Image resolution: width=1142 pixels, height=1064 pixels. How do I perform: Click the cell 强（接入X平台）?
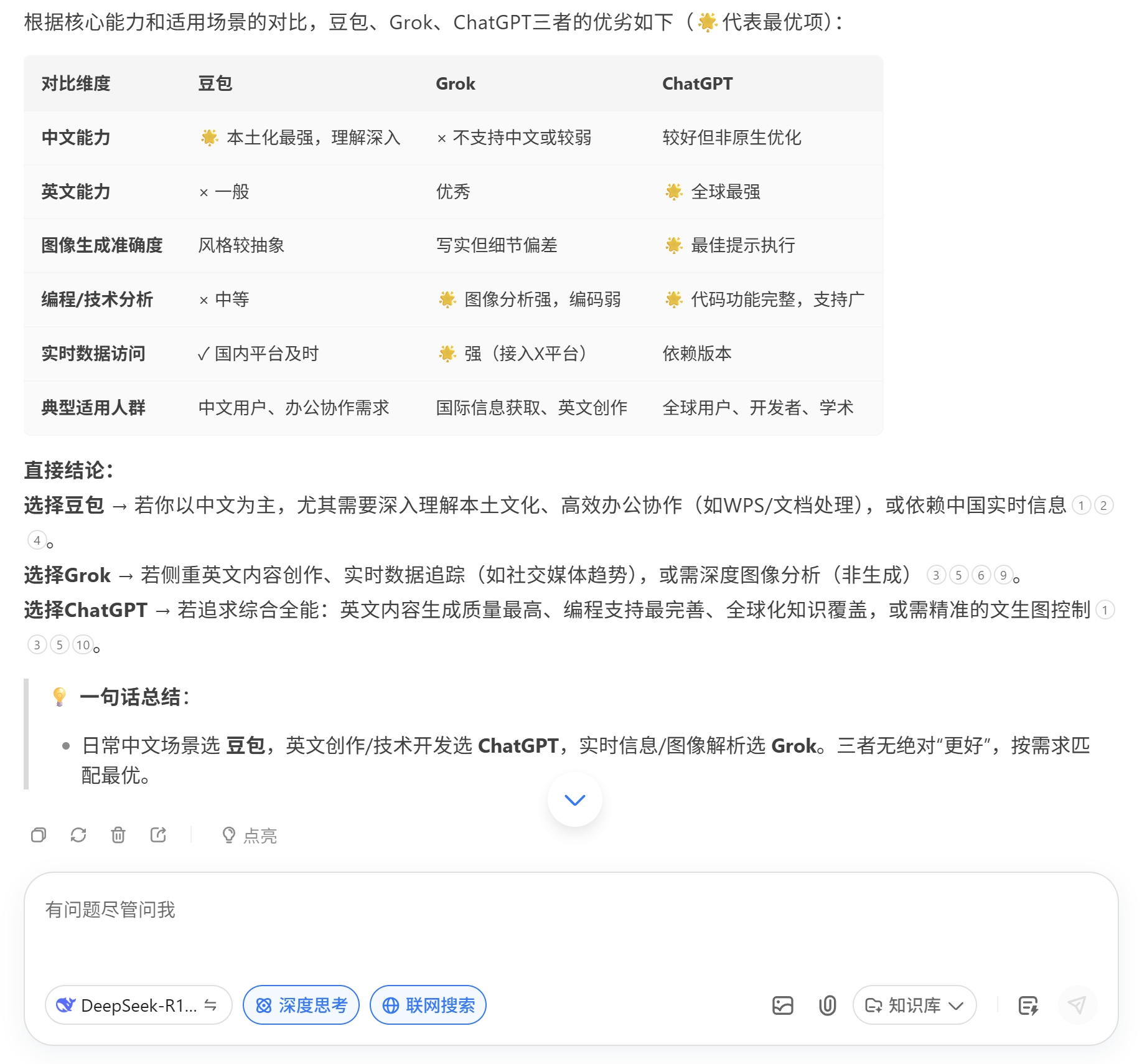pyautogui.click(x=512, y=354)
